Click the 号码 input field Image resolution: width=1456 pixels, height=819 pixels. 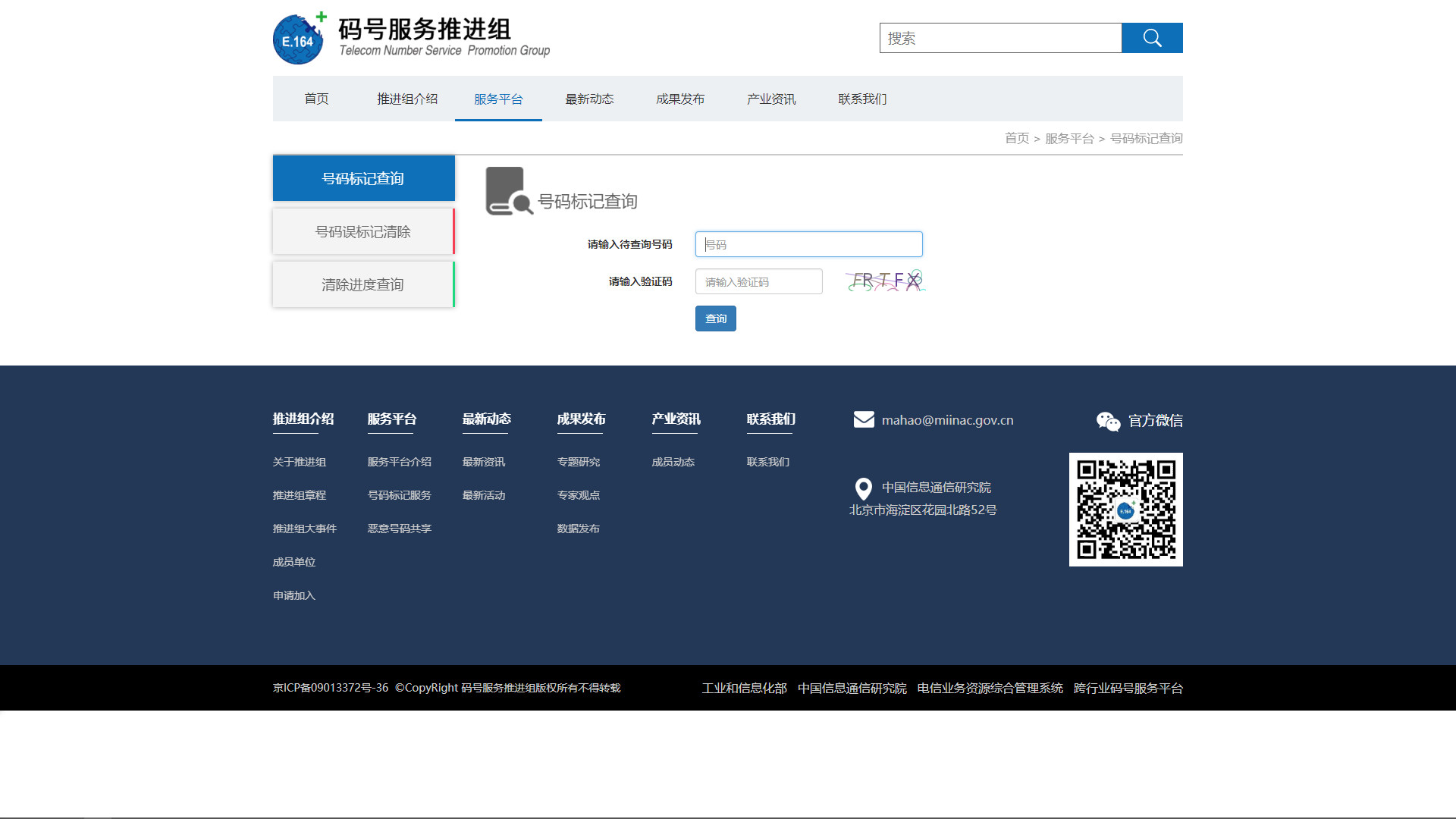[x=808, y=243]
